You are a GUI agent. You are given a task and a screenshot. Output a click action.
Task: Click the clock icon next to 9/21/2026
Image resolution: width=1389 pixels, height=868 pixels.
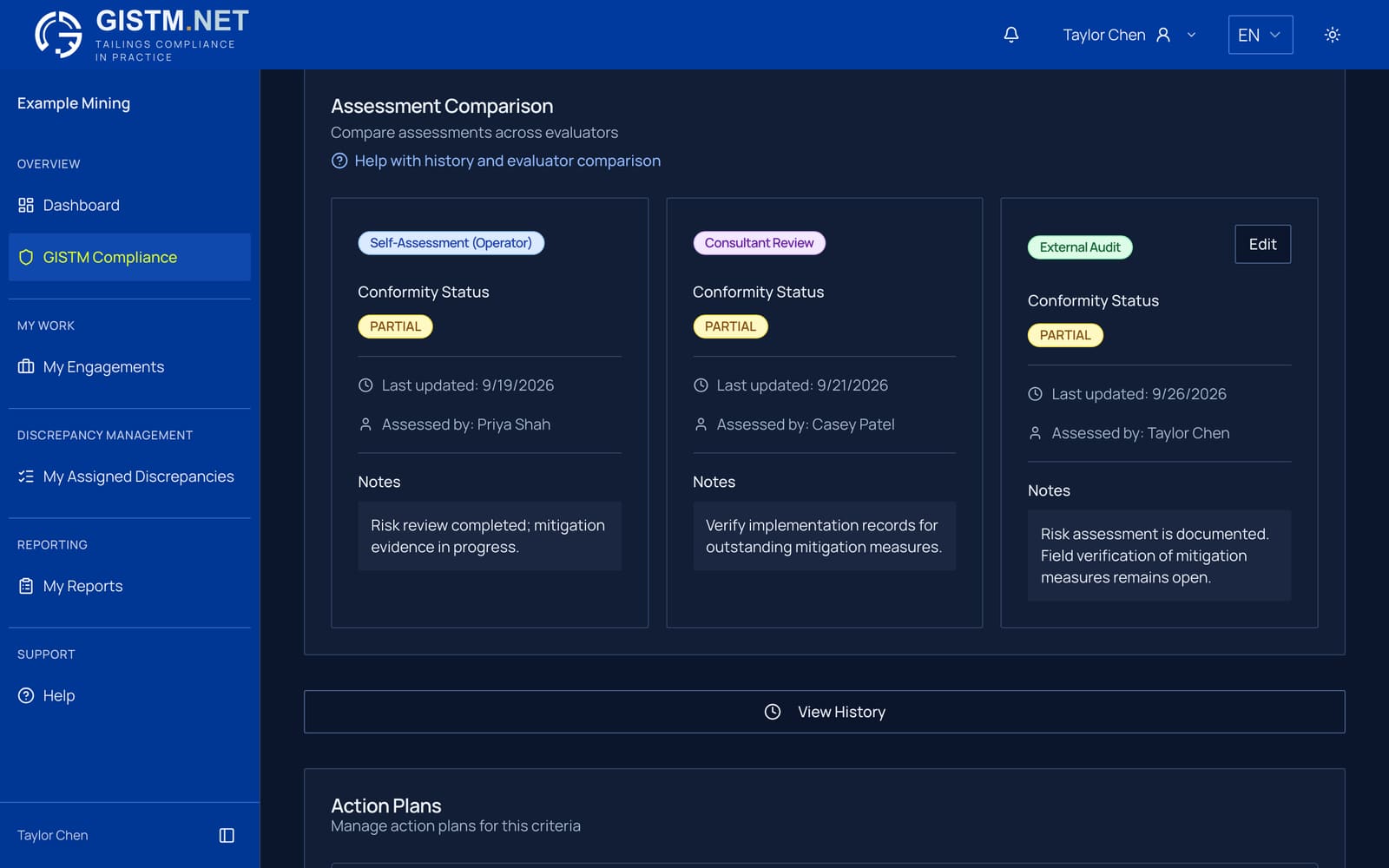[x=701, y=385]
